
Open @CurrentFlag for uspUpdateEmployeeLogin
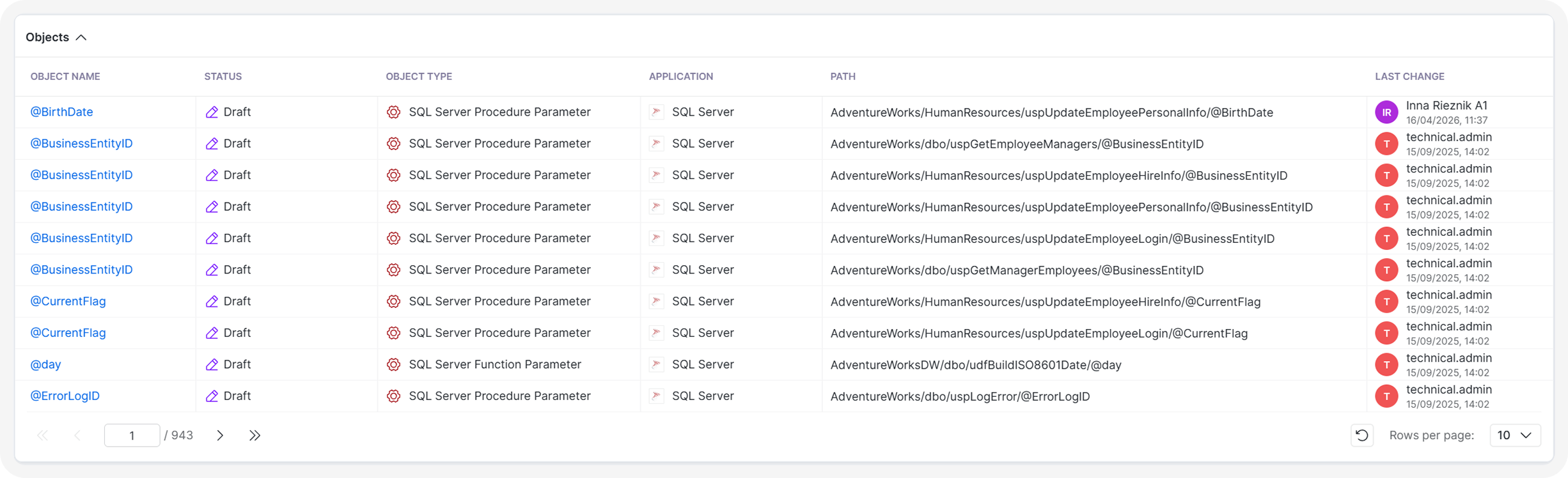coord(68,333)
